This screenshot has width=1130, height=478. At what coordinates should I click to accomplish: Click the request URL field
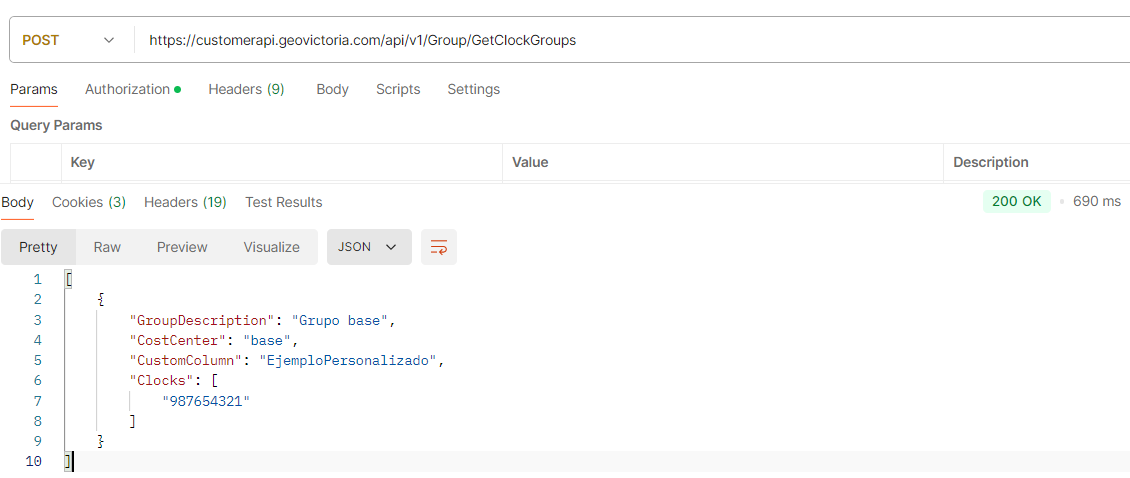[x=600, y=41]
